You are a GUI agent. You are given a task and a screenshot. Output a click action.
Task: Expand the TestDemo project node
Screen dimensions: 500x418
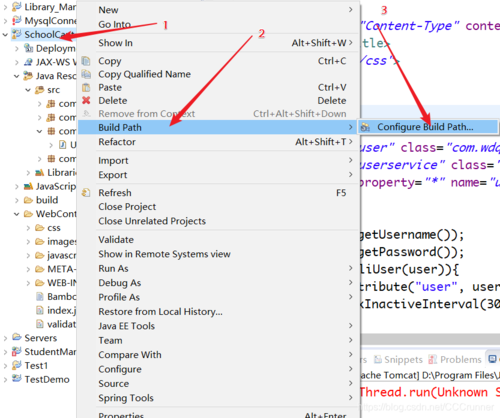(5, 379)
